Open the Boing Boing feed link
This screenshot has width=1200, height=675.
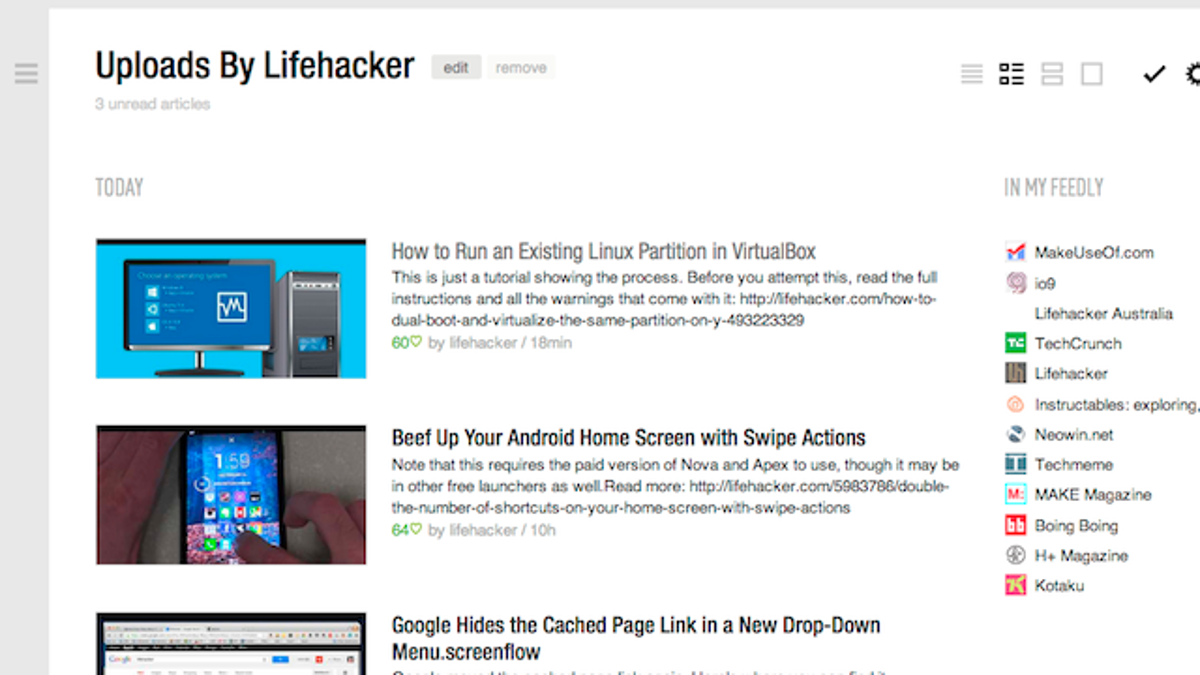[1076, 525]
